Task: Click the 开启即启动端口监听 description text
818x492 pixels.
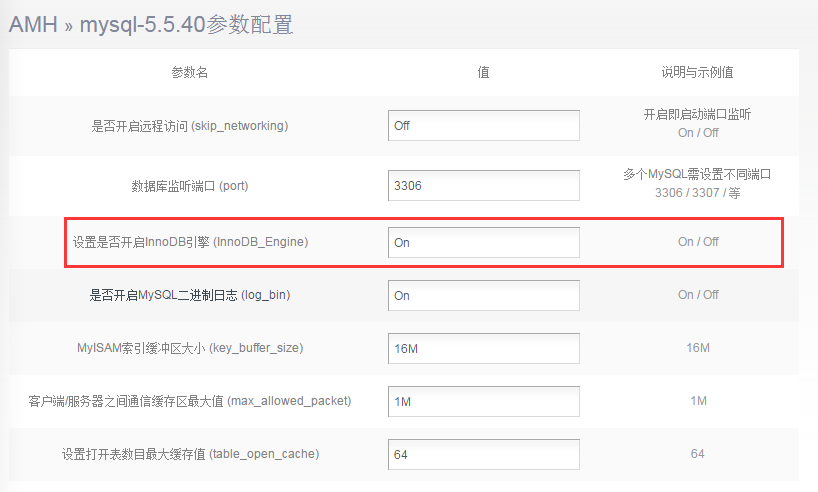Action: tap(697, 115)
